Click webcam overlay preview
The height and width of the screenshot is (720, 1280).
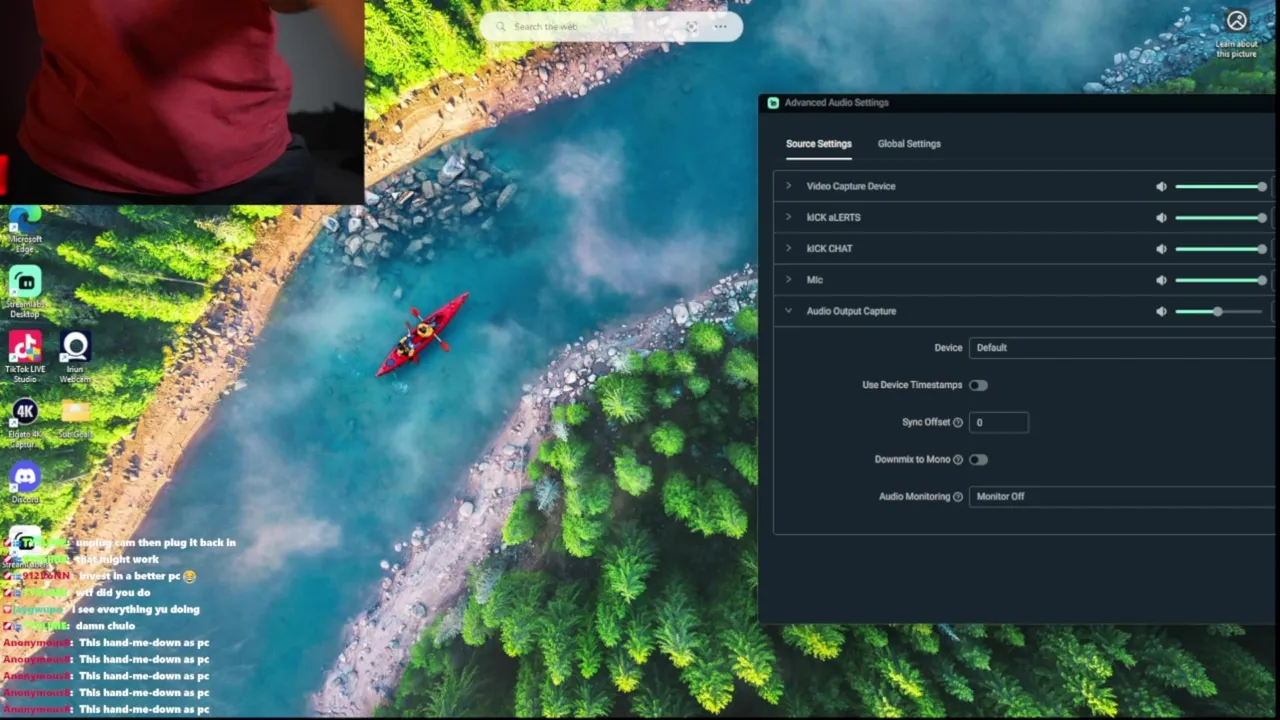(182, 101)
